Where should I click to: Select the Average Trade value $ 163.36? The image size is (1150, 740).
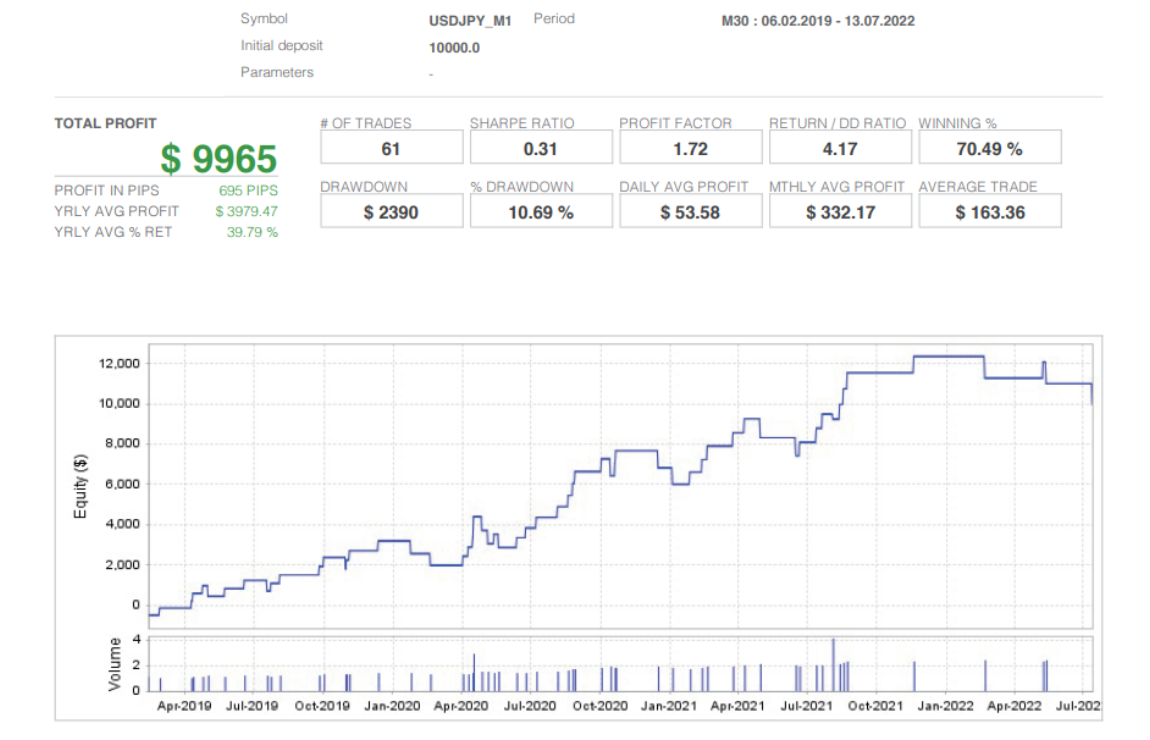coord(989,212)
